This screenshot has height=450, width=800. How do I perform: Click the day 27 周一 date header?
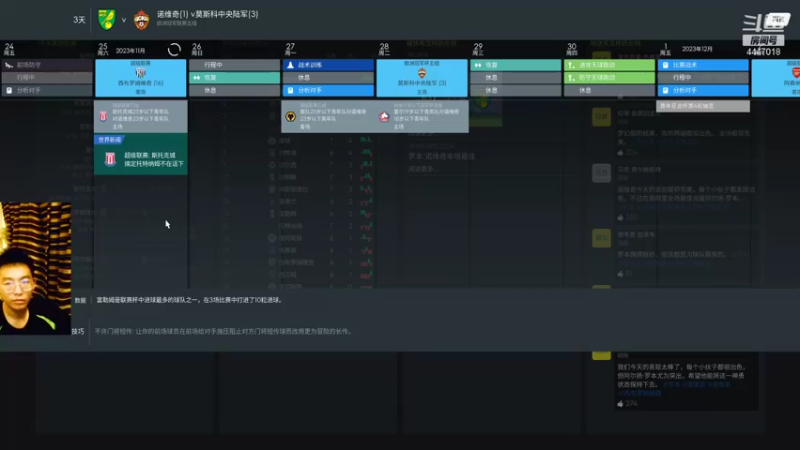[x=291, y=49]
